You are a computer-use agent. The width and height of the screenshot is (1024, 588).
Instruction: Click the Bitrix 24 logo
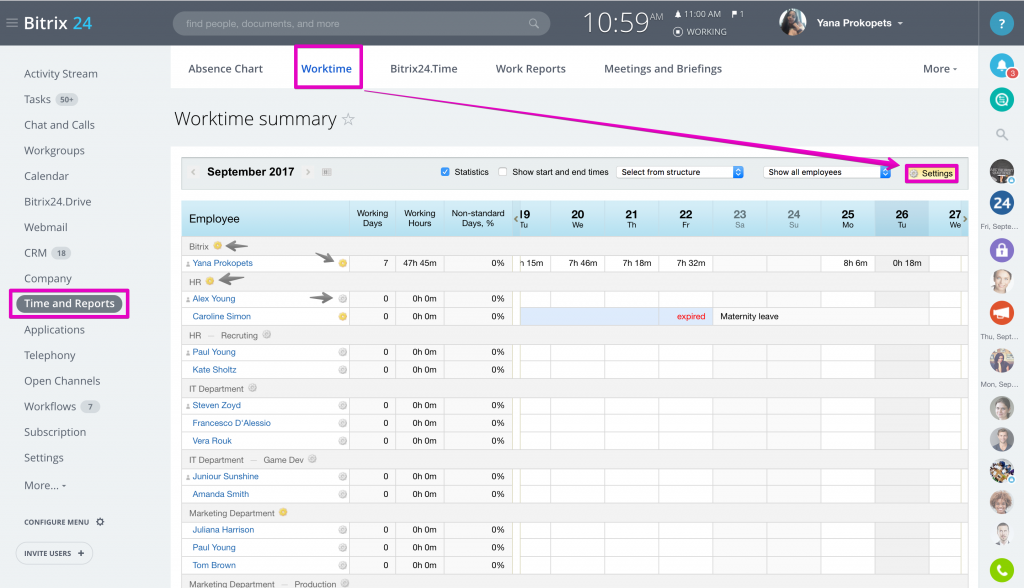pyautogui.click(x=58, y=24)
